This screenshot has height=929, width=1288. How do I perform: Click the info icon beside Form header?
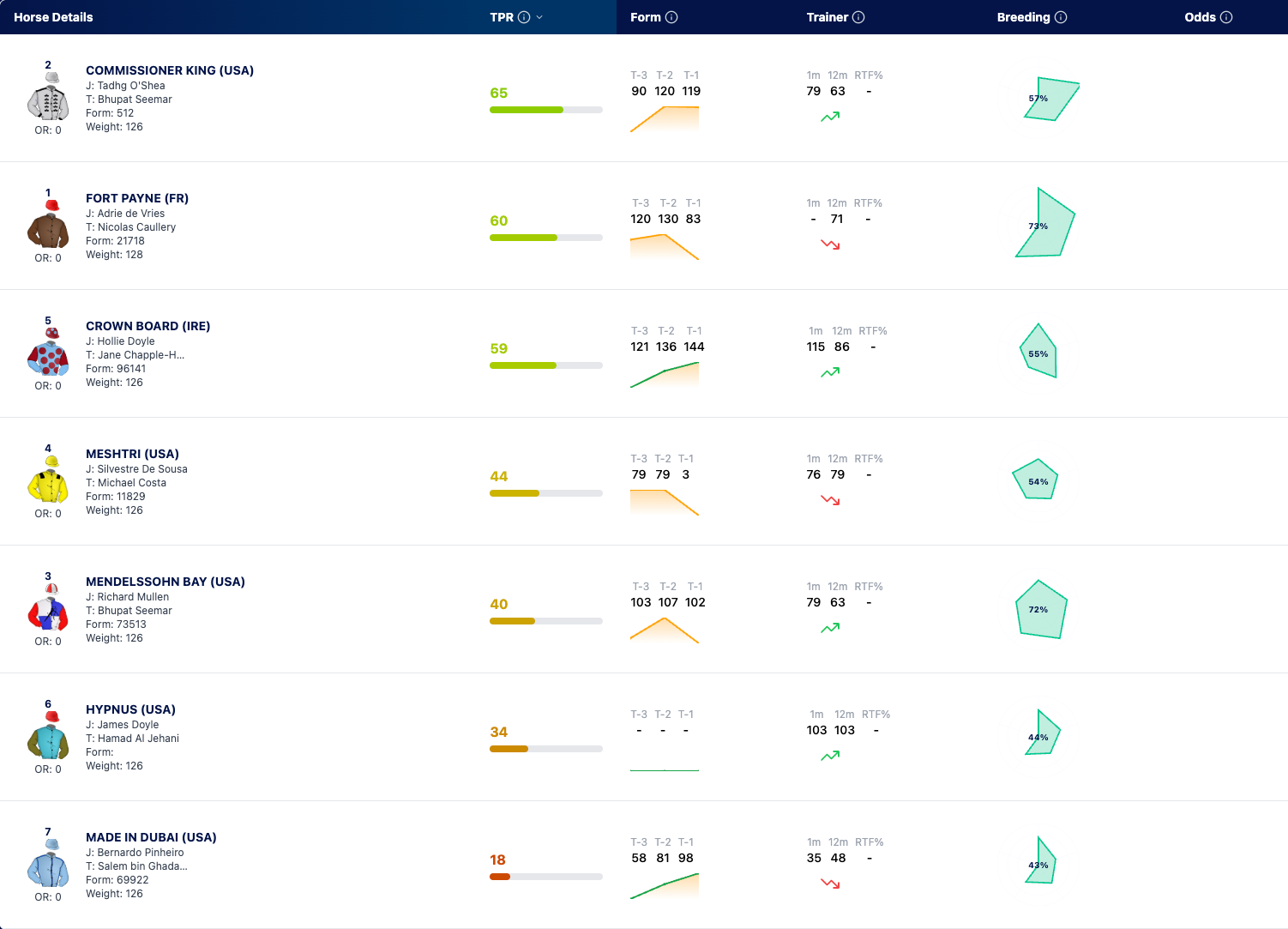[x=671, y=17]
